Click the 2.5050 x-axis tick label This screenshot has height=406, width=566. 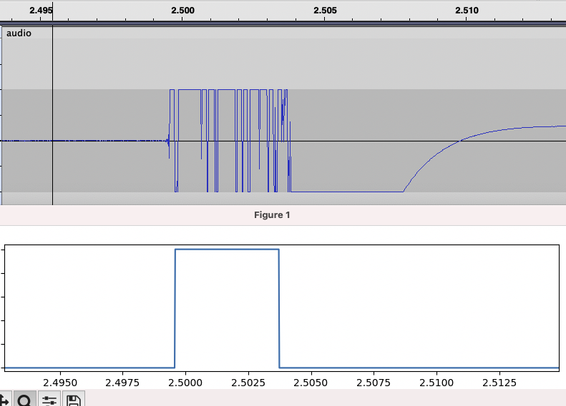[x=311, y=383]
